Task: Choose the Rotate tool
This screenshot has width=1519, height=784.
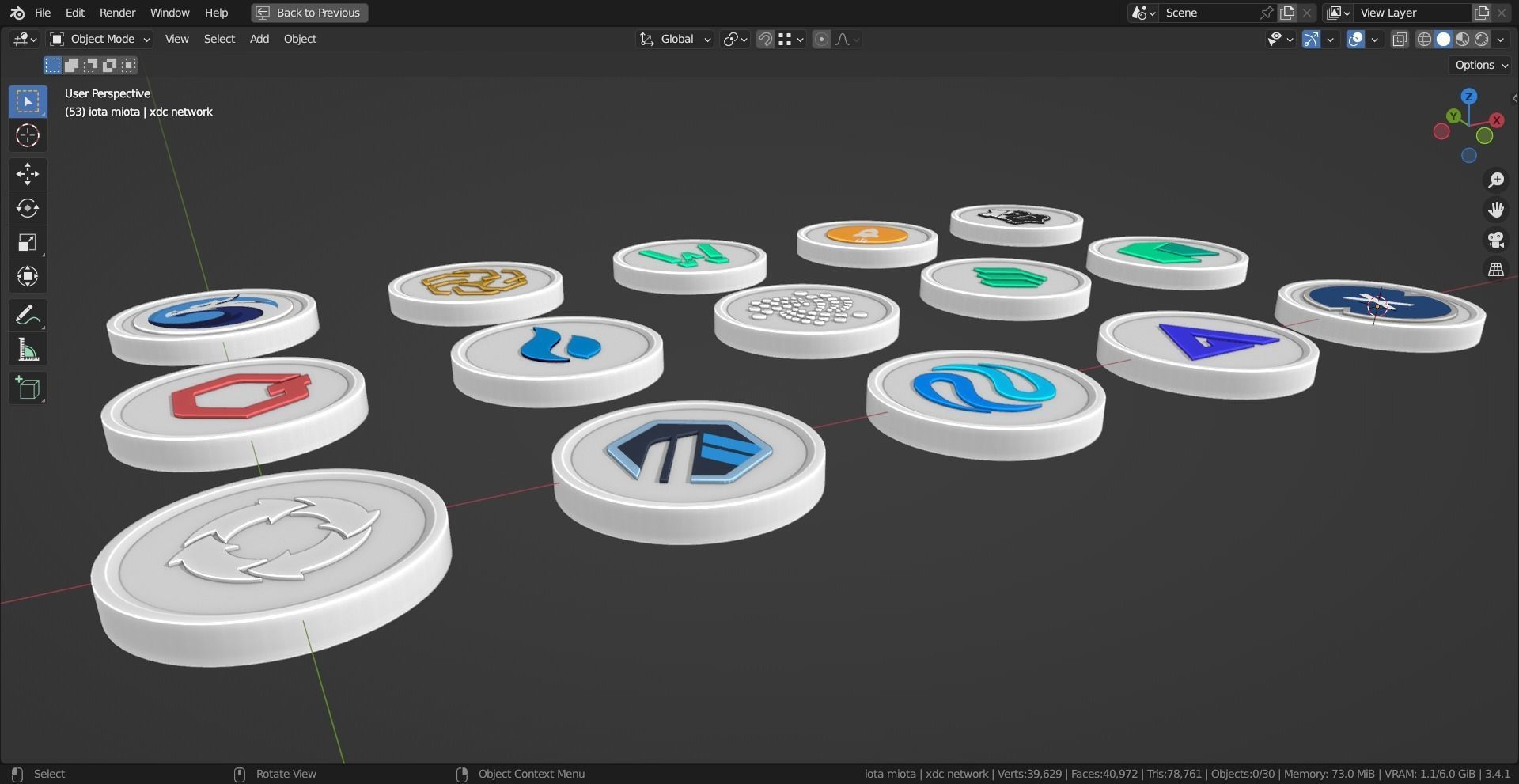Action: [x=28, y=208]
